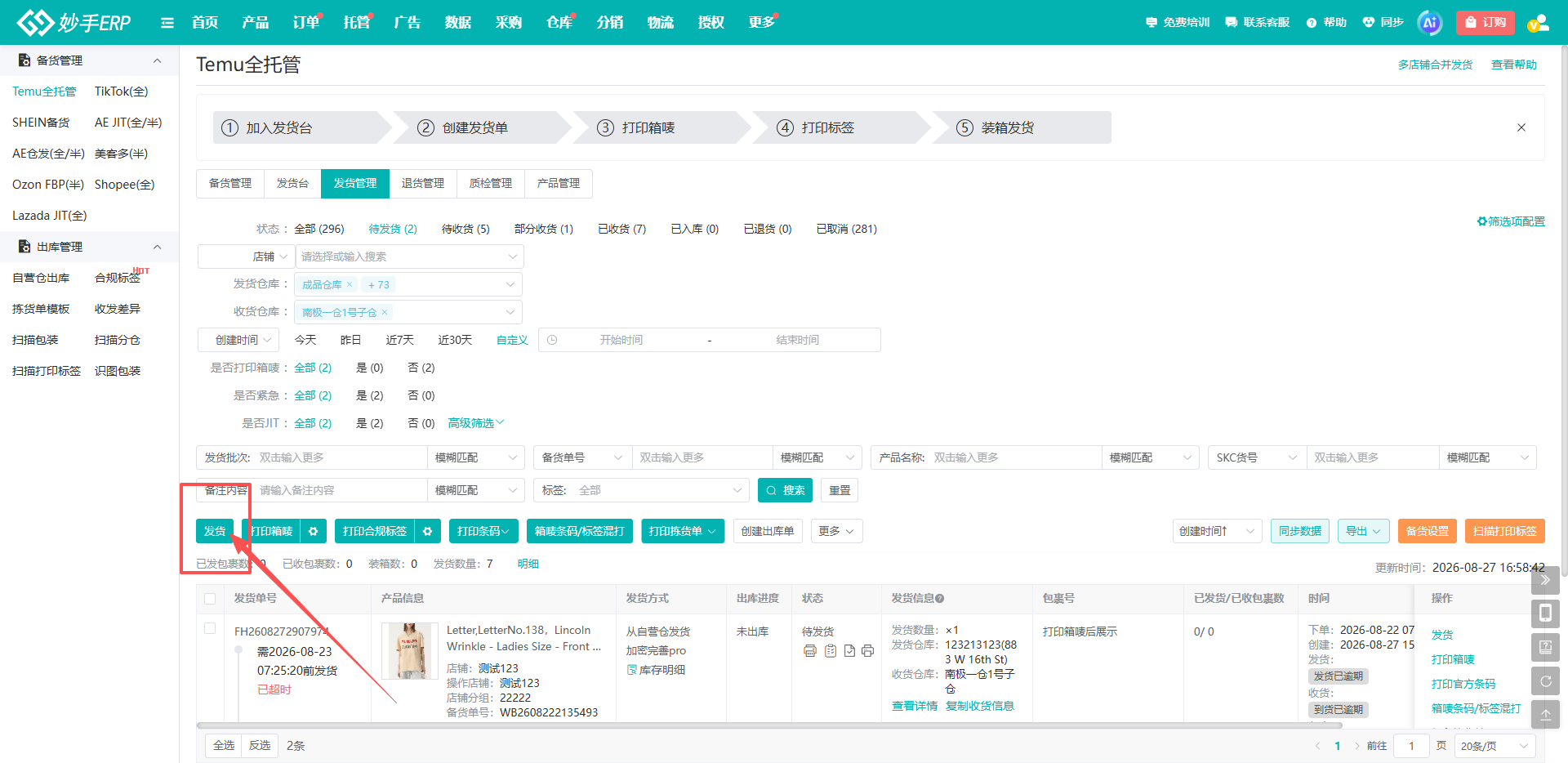Tick the checkbox for order FH260827290797

tap(210, 628)
